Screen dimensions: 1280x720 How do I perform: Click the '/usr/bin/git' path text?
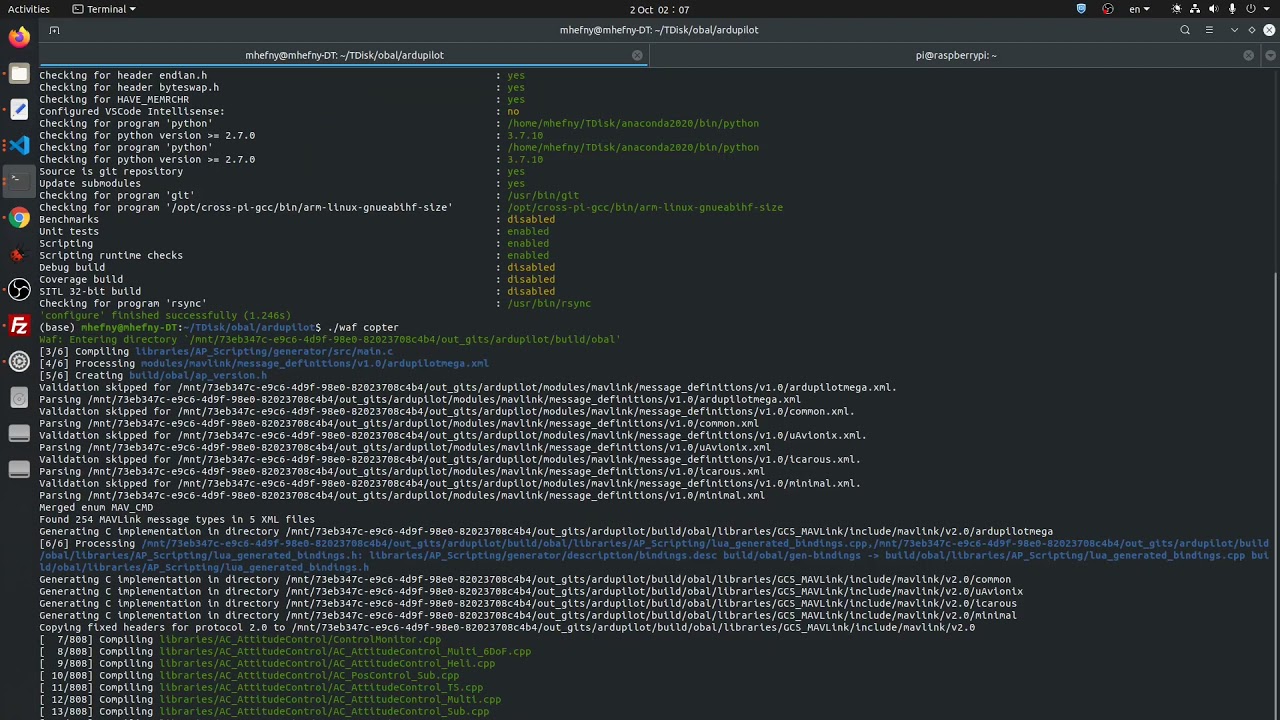[543, 195]
